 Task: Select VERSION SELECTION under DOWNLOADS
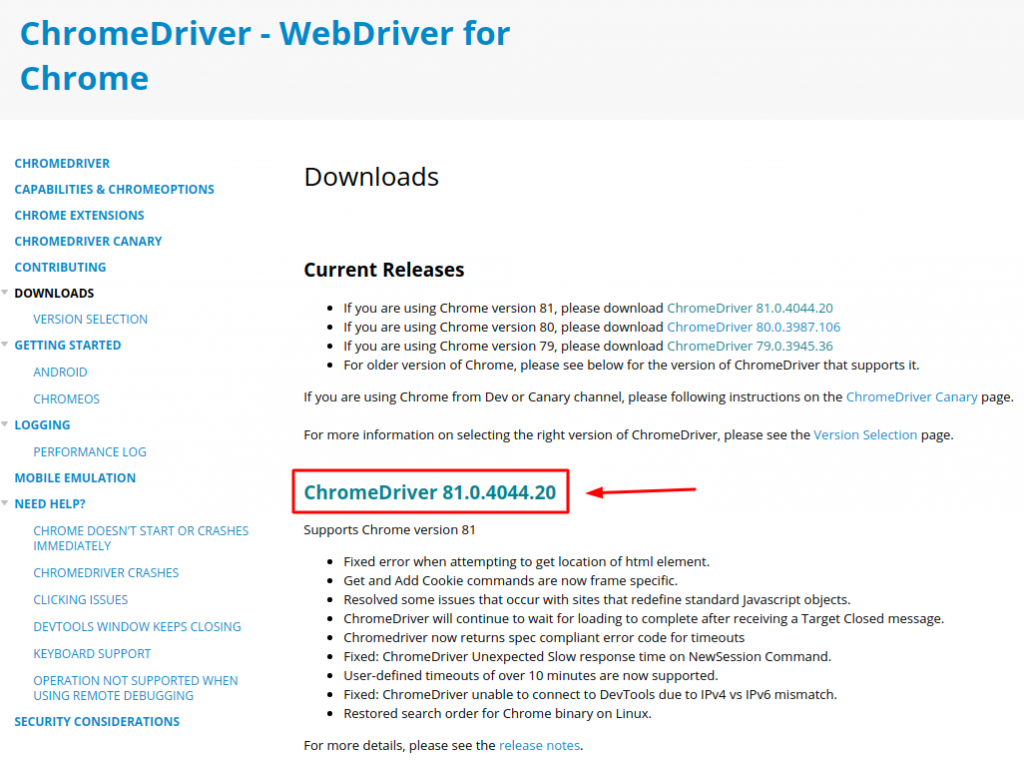click(x=90, y=319)
